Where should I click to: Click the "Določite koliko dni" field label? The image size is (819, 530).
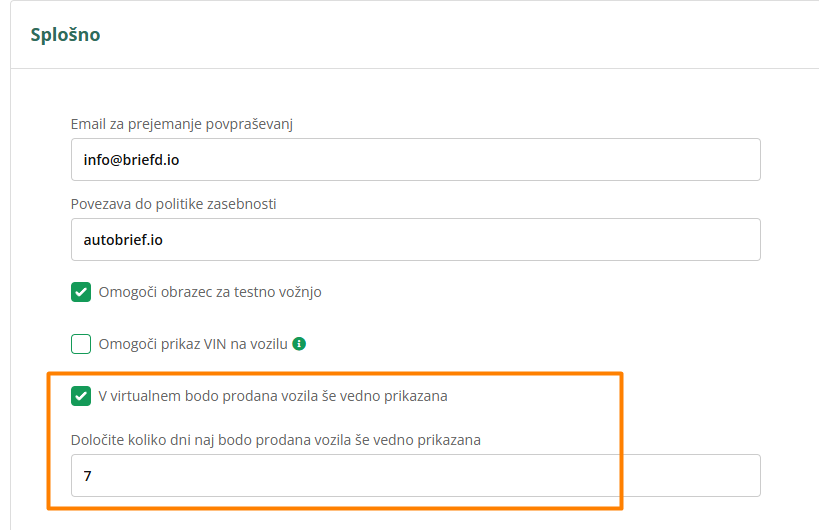(x=276, y=440)
